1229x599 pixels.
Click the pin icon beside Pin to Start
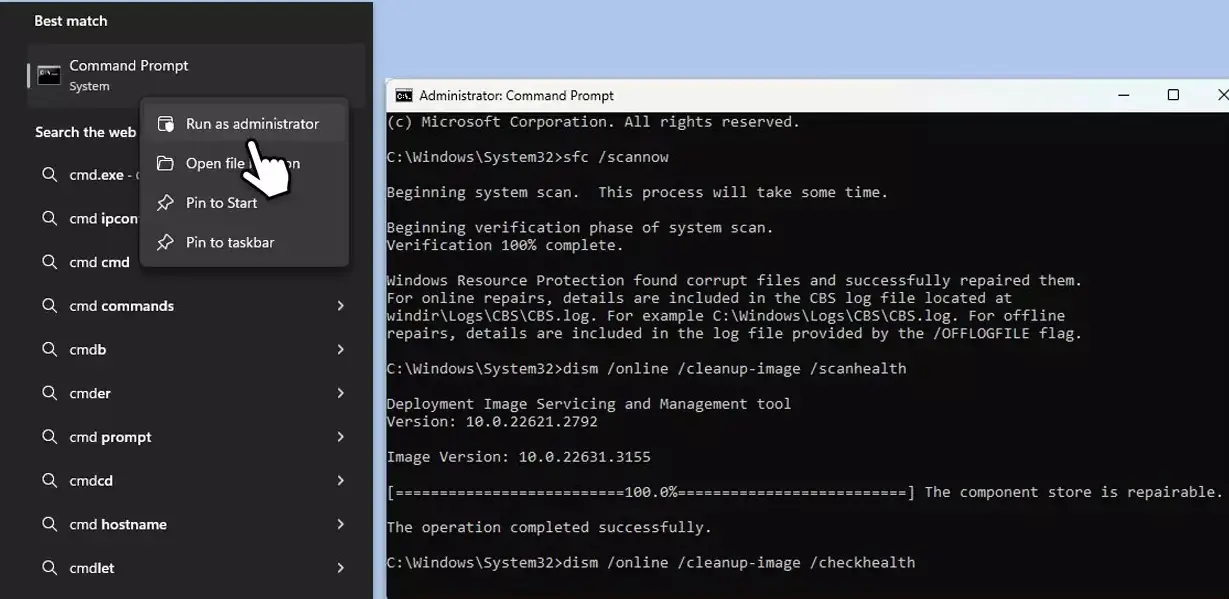click(165, 203)
